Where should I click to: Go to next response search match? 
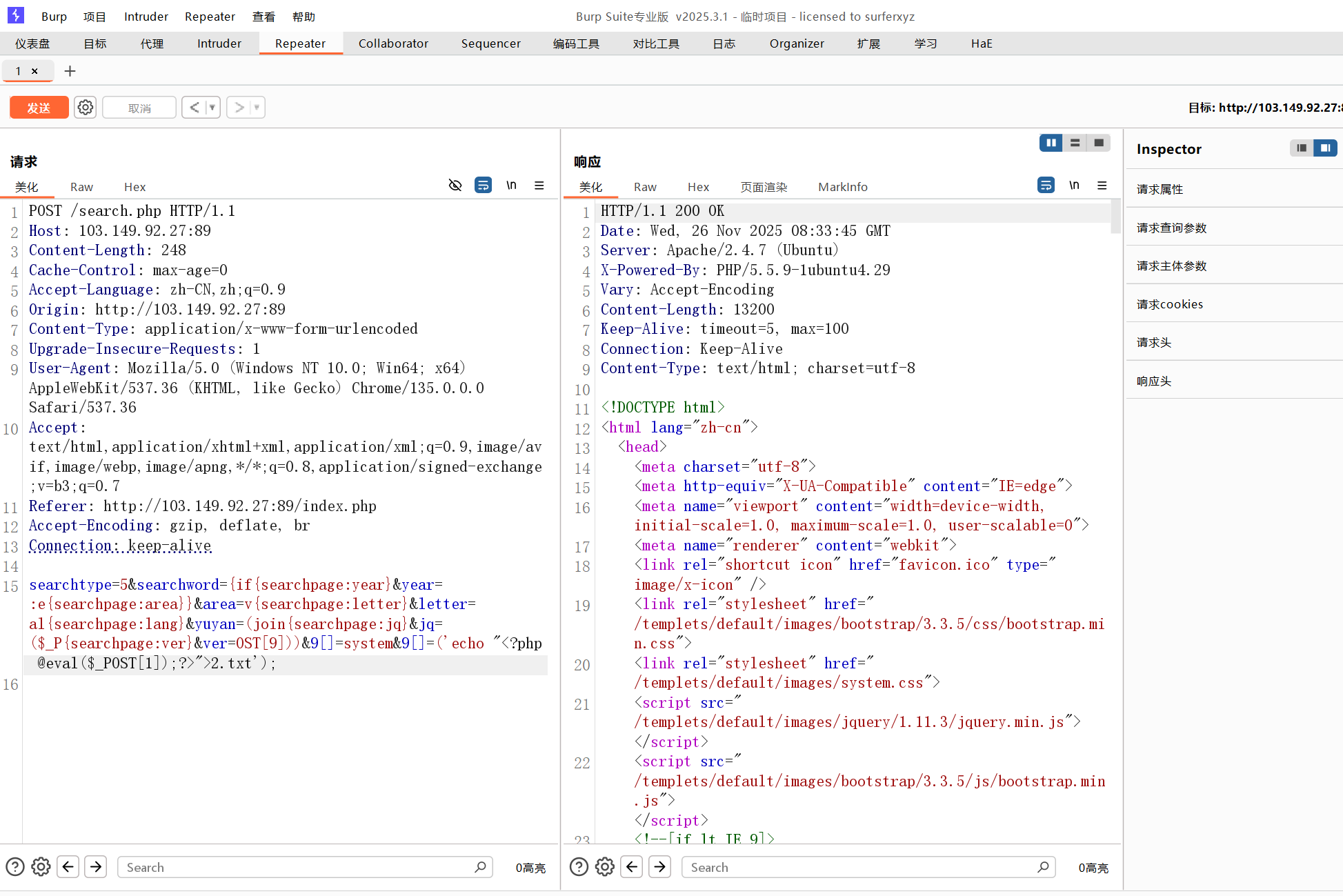660,867
